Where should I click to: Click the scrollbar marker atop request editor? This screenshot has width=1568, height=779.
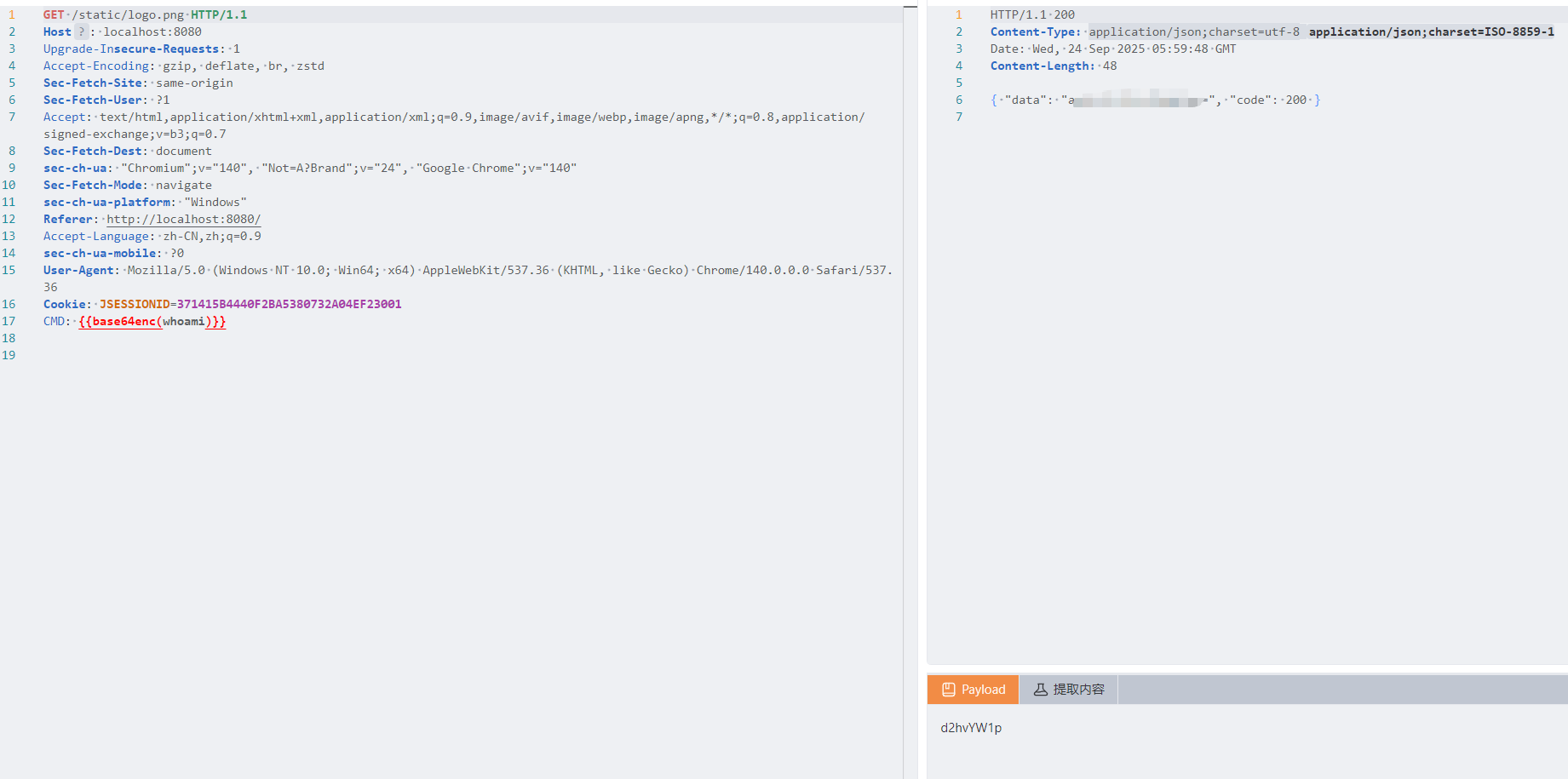(910, 7)
